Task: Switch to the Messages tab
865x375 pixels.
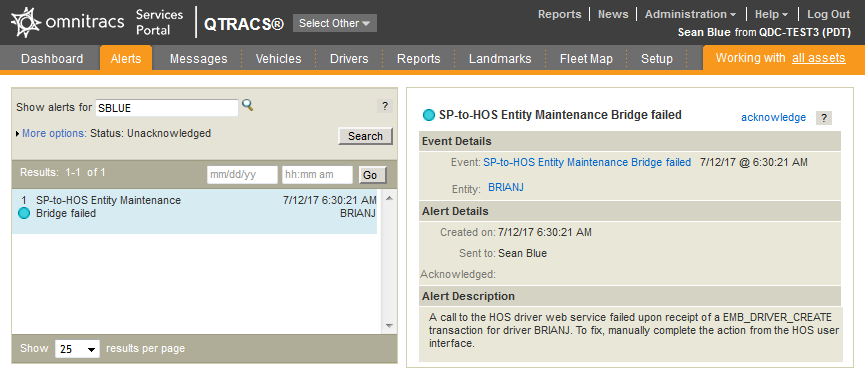Action: click(199, 58)
